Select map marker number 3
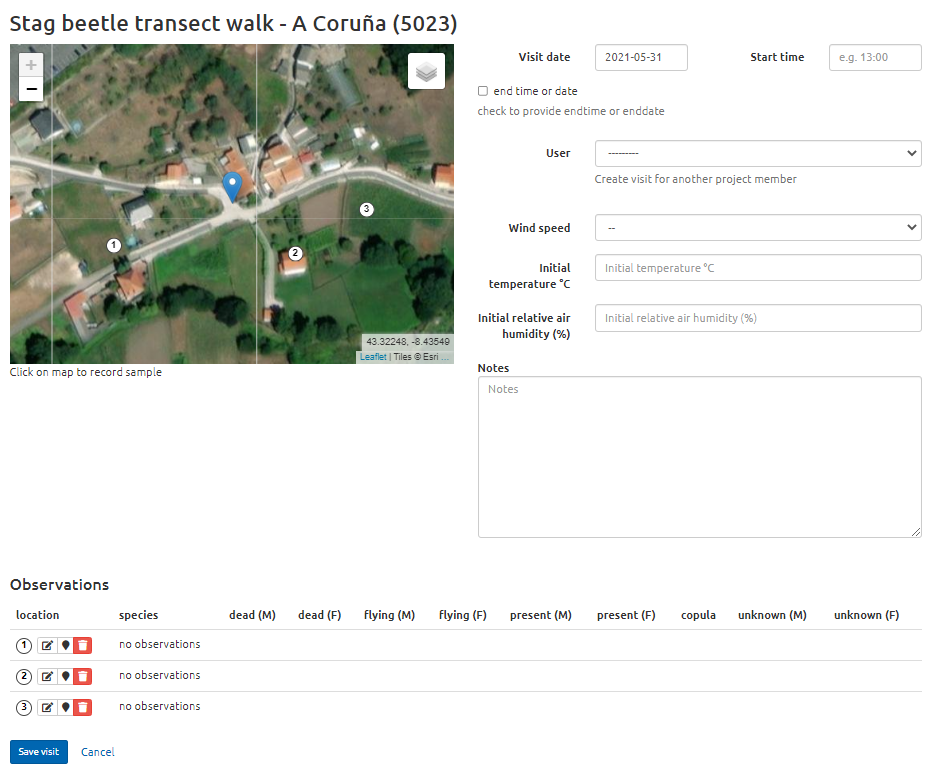This screenshot has width=940, height=781. click(366, 209)
